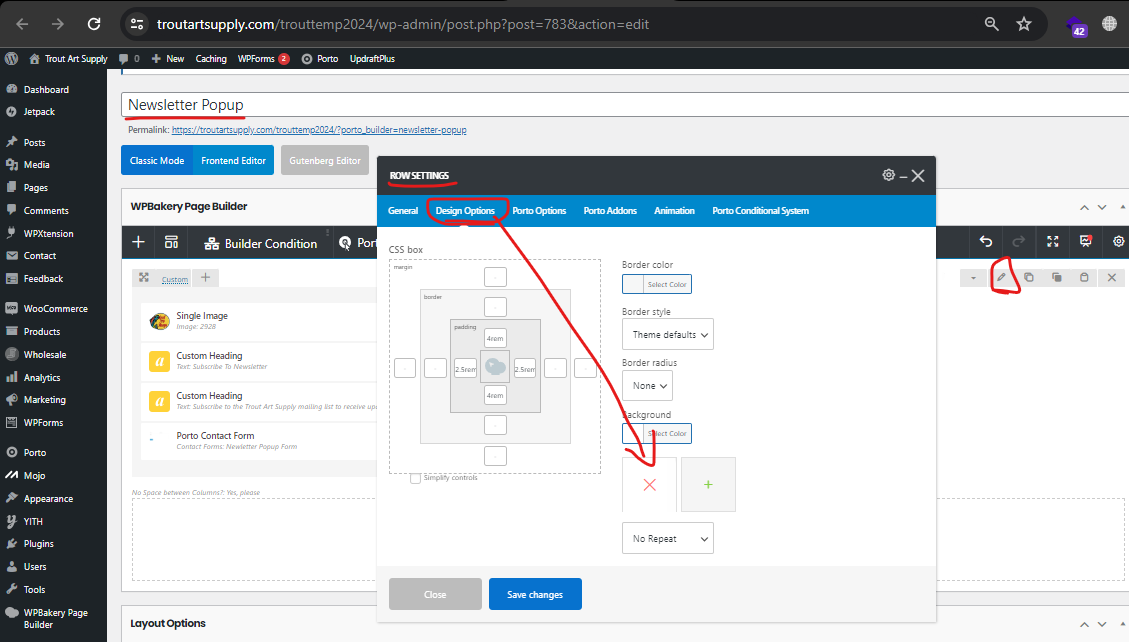The width and height of the screenshot is (1129, 642).
Task: Click the top margin input in the CSS box
Action: 495,277
